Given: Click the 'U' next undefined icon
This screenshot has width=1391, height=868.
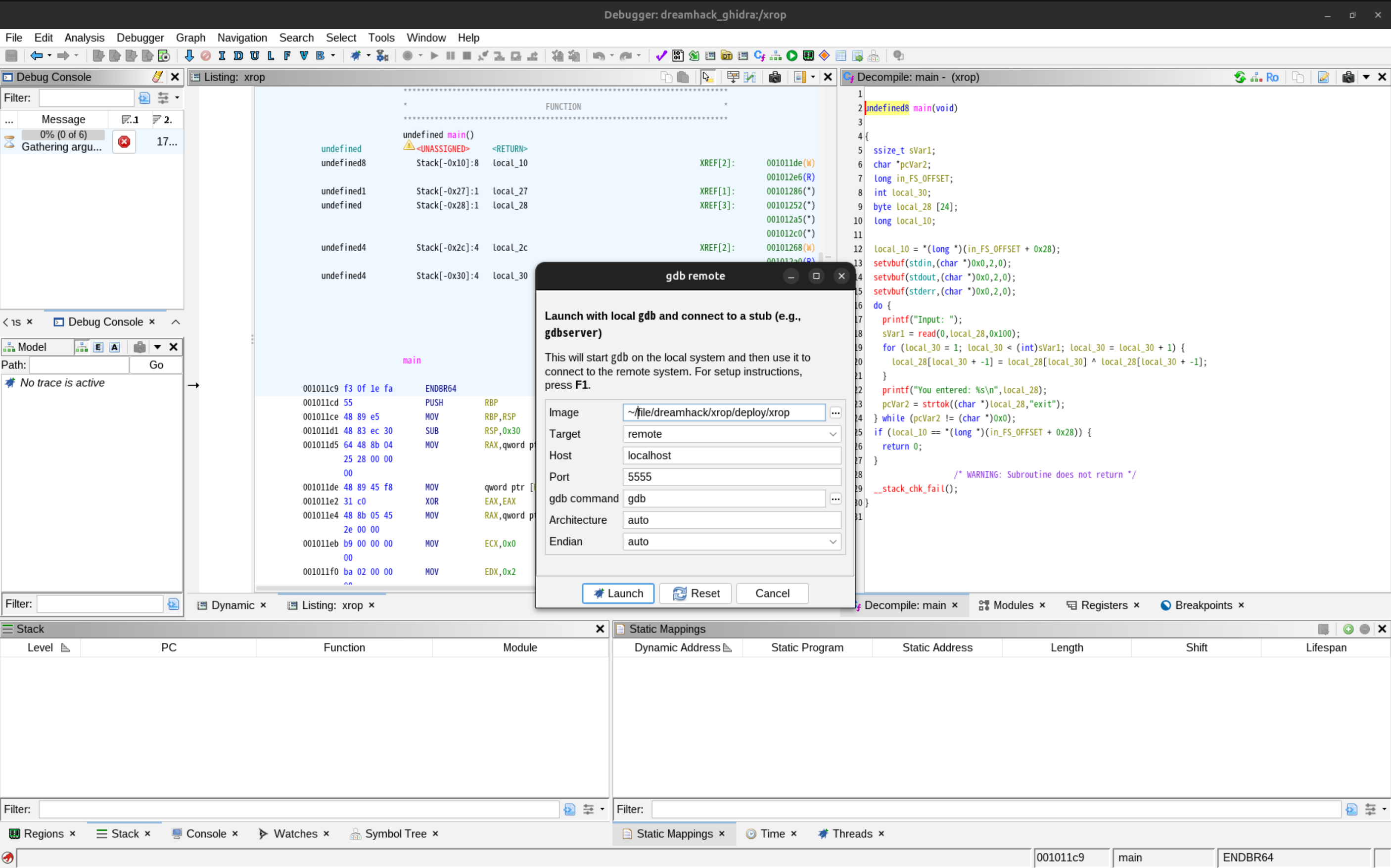Looking at the screenshot, I should pyautogui.click(x=254, y=56).
